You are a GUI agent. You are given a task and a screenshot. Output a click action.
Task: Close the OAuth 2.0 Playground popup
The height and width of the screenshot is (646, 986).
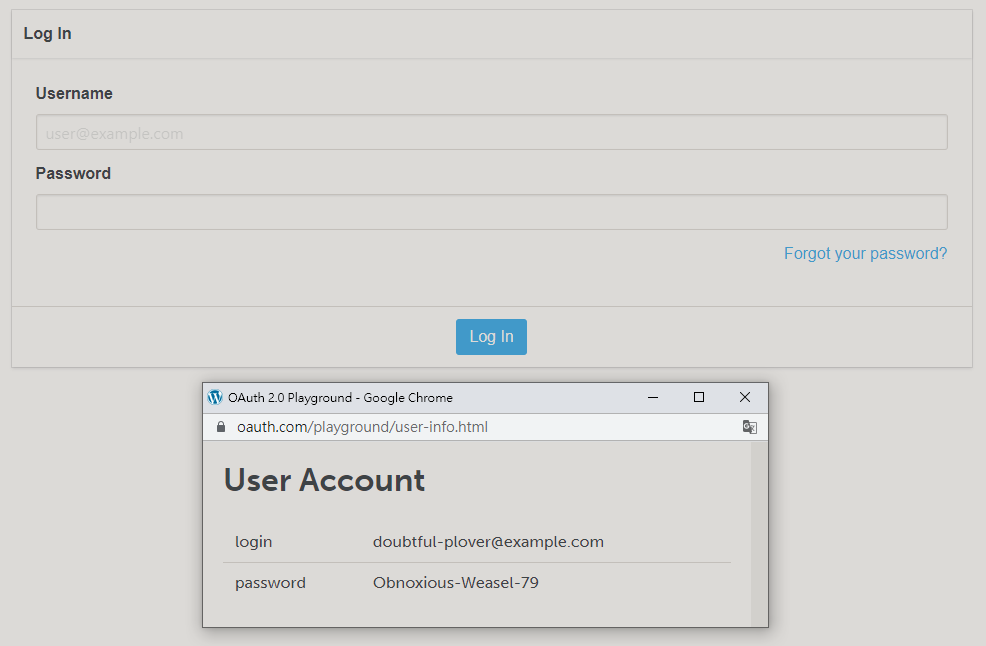745,397
